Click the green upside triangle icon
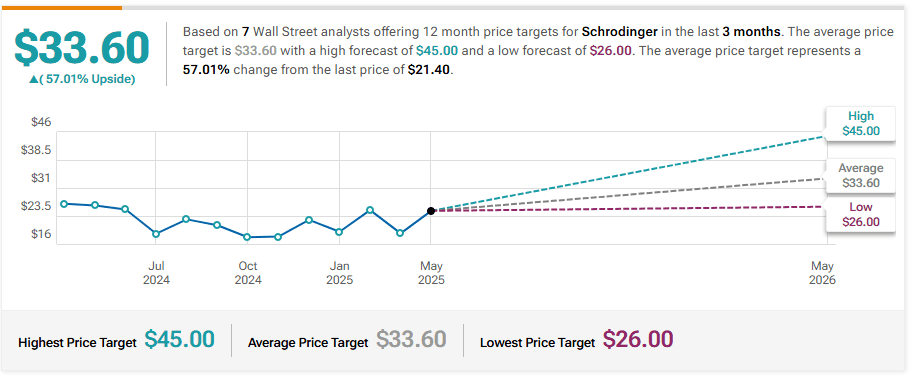913x378 pixels. coord(33,80)
